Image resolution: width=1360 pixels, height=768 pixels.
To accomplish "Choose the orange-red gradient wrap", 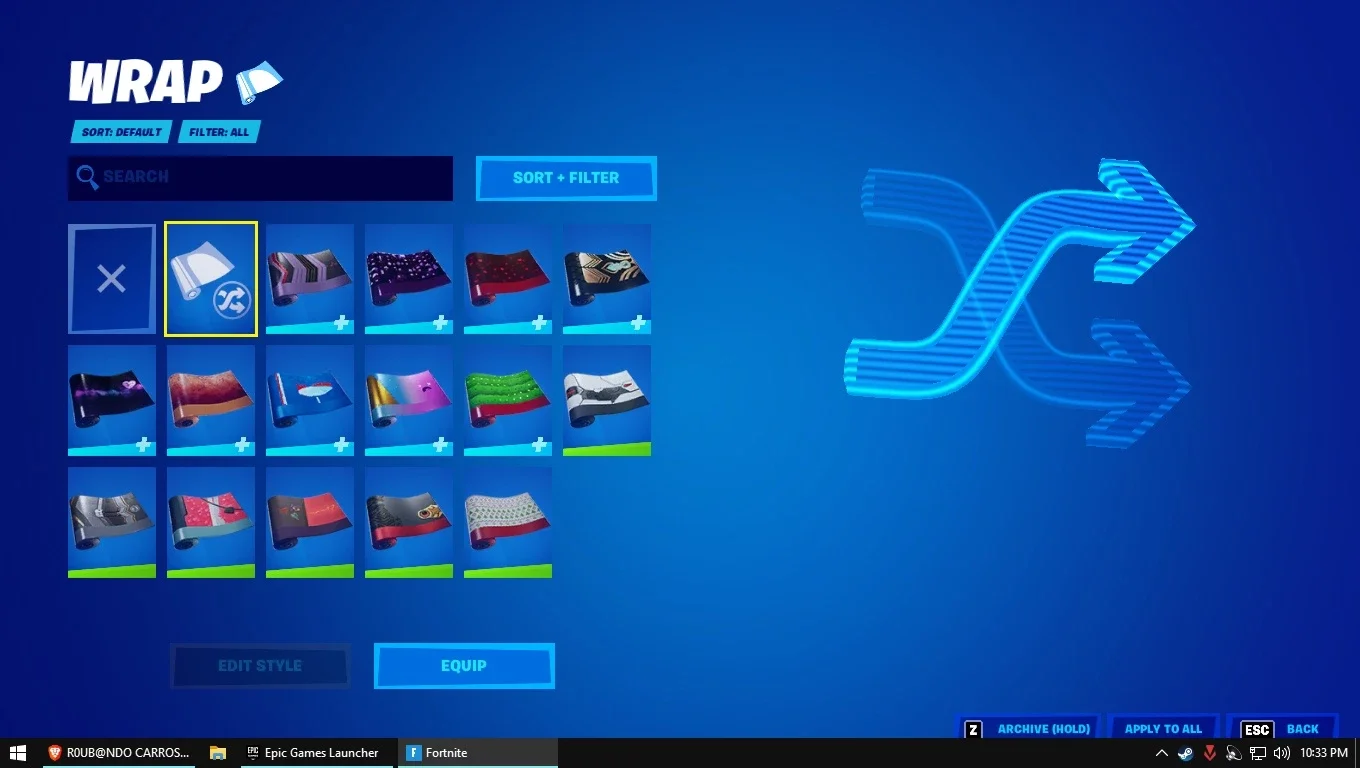I will point(211,401).
